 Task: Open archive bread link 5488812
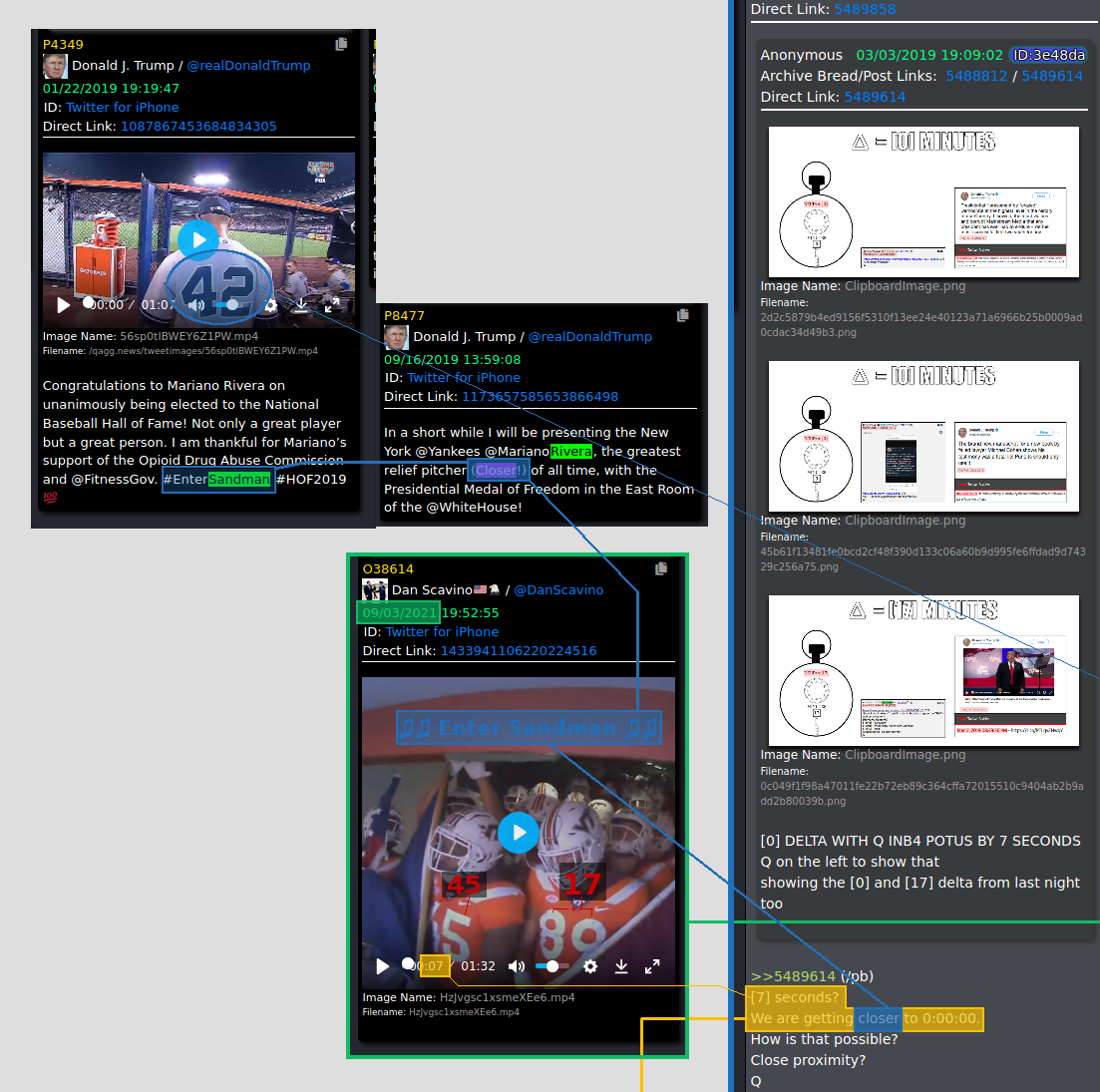click(x=975, y=76)
